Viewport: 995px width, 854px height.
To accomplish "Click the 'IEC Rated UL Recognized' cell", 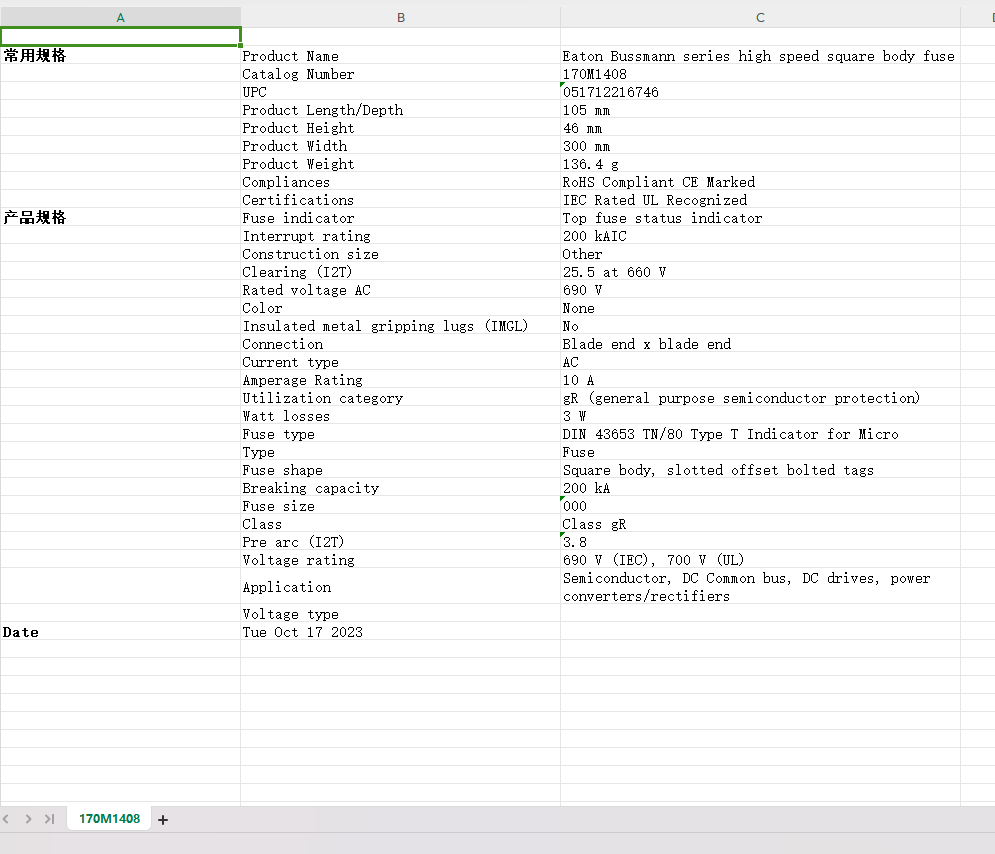I will tap(760, 200).
